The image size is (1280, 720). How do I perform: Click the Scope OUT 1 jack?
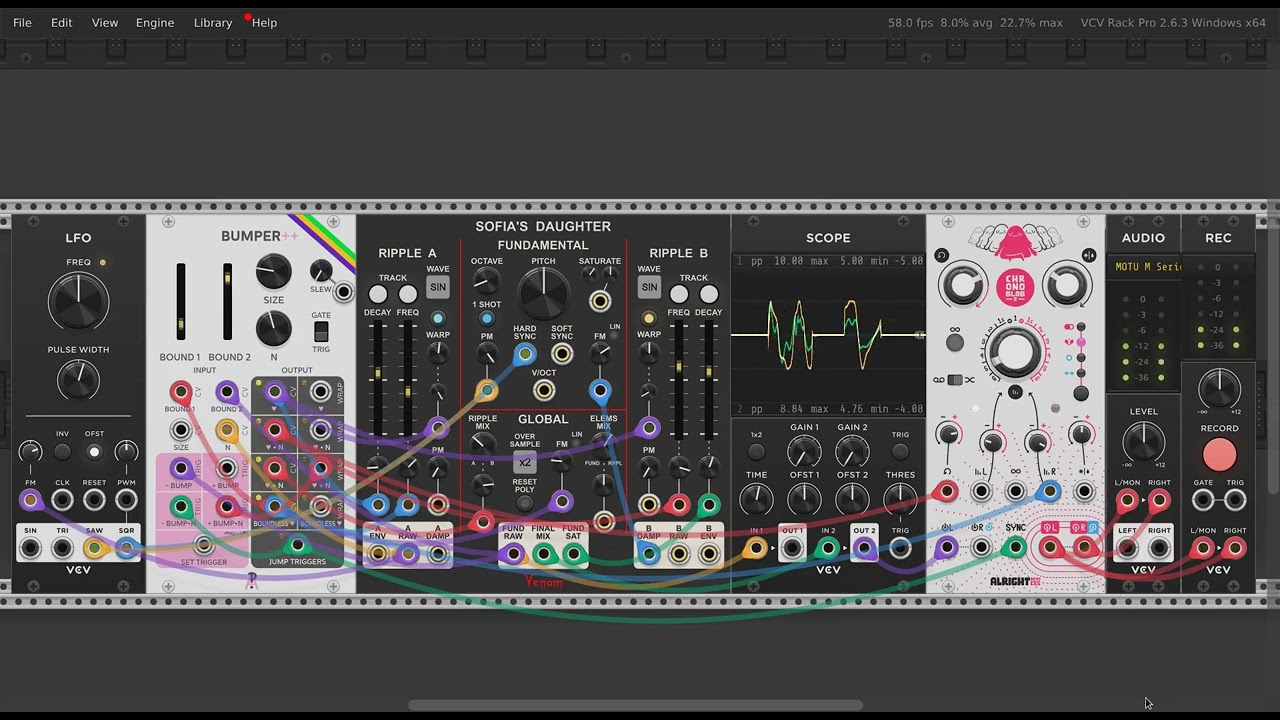792,548
